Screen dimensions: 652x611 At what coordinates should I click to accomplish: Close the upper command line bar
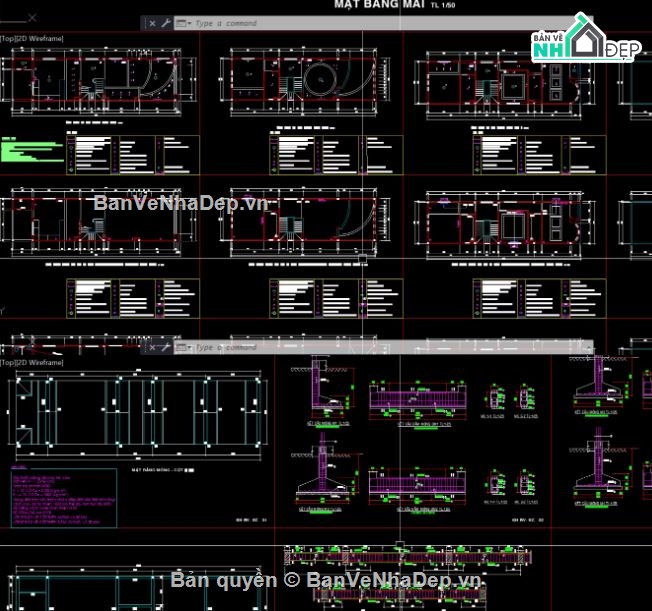tap(152, 22)
